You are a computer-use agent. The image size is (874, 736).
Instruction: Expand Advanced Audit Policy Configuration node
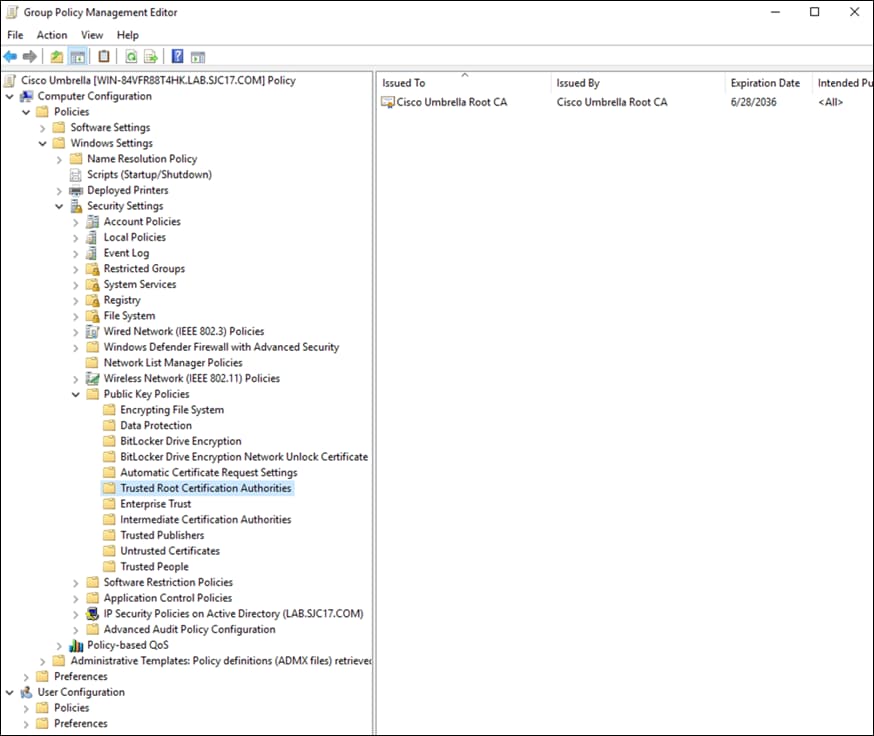pos(76,630)
